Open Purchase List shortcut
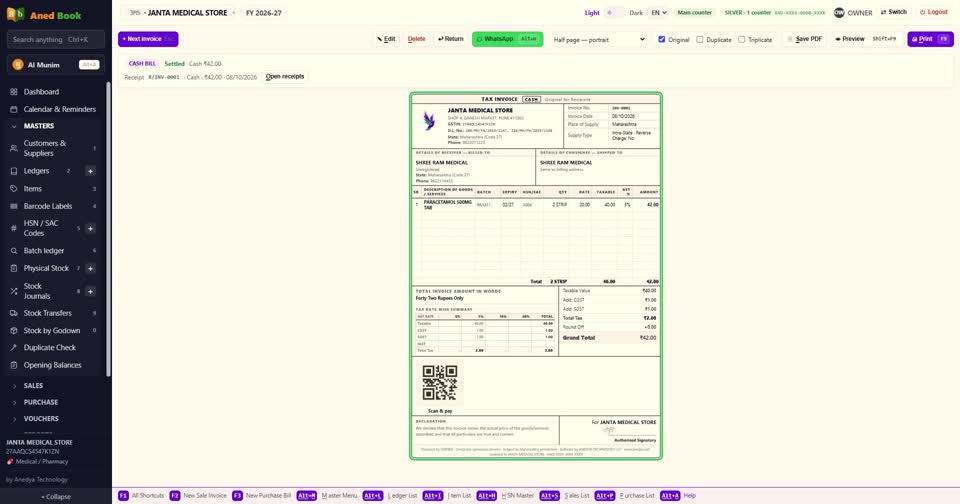The height and width of the screenshot is (504, 960). [625, 495]
